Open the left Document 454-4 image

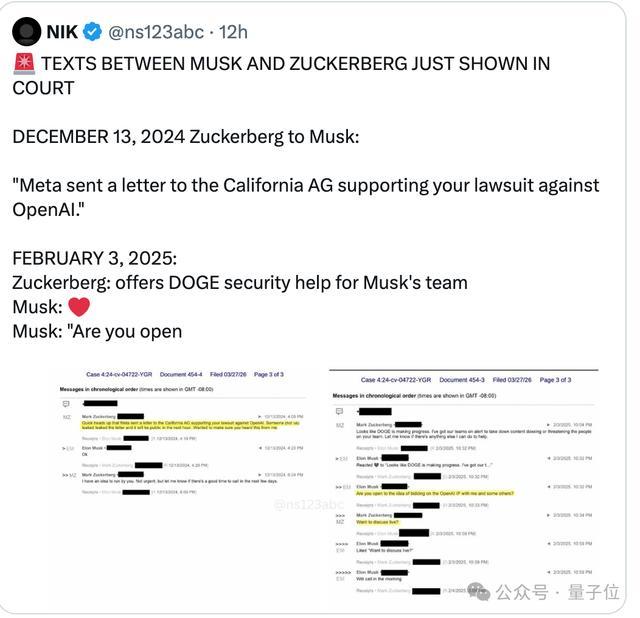click(182, 433)
